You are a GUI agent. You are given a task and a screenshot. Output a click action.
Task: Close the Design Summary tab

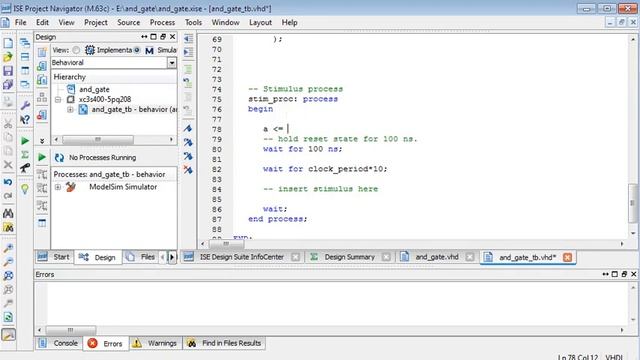pyautogui.click(x=386, y=257)
